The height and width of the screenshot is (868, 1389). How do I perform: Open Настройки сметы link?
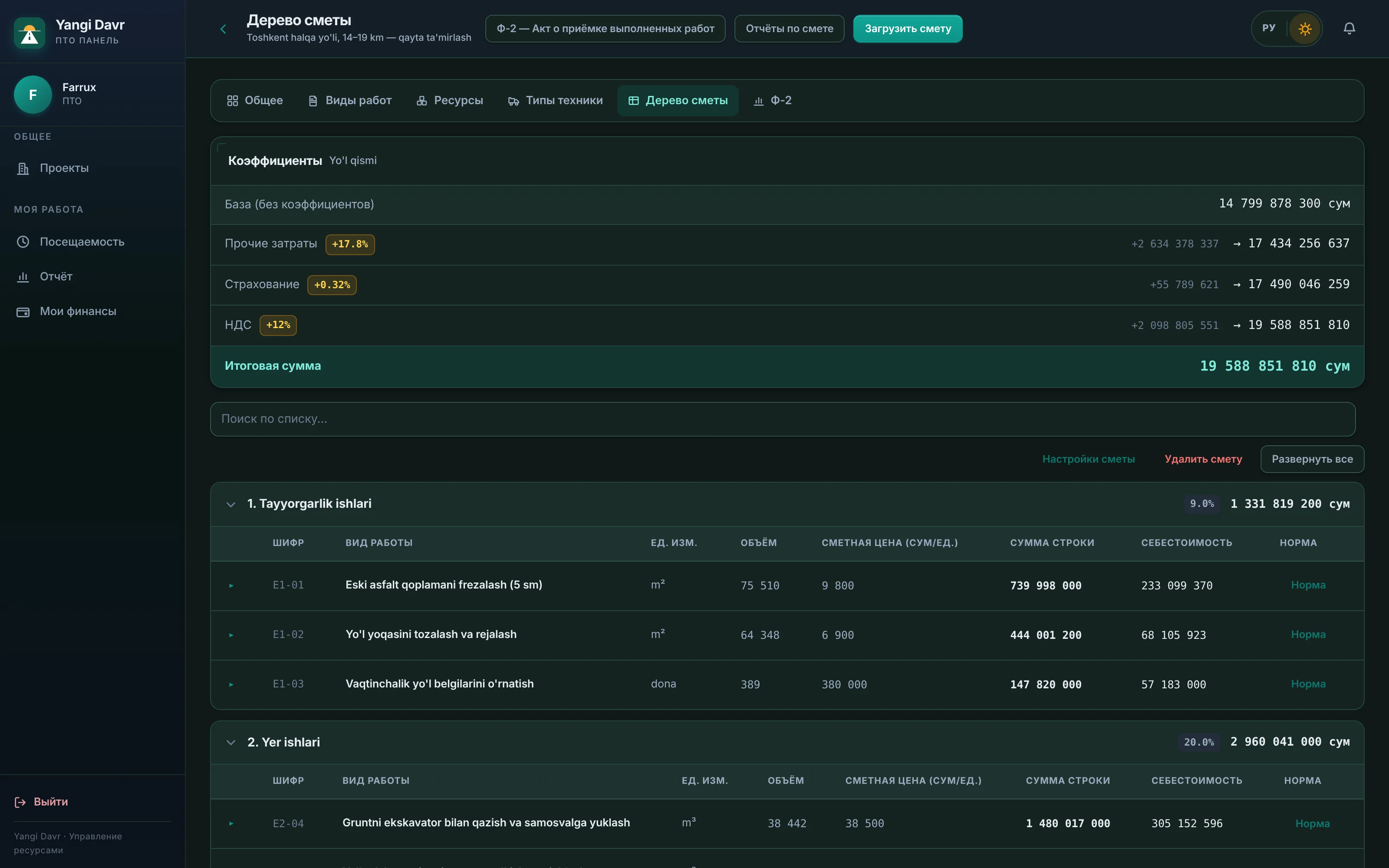(x=1088, y=459)
